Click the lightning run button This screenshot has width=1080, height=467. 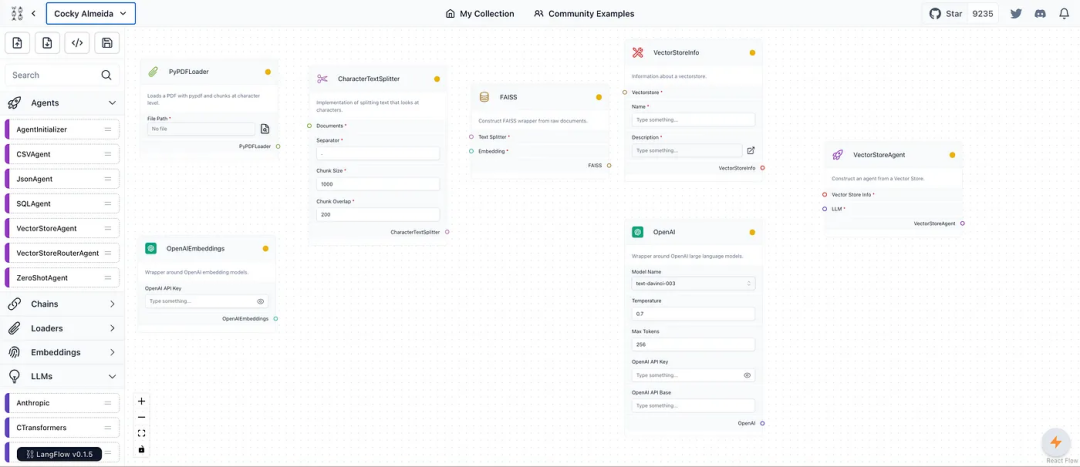pos(1055,442)
